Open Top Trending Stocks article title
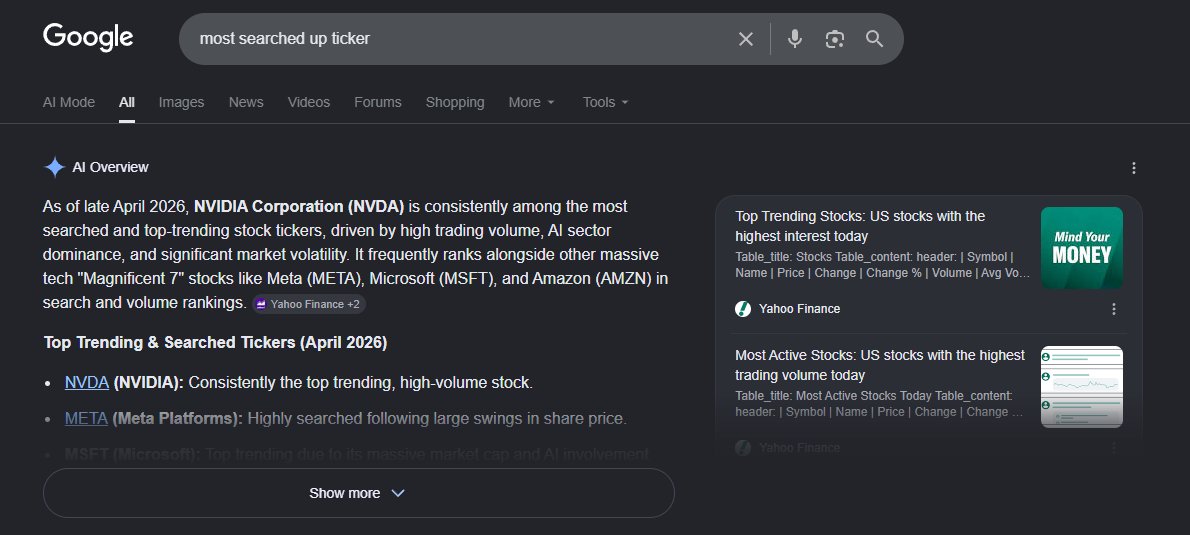The image size is (1190, 535). pos(860,226)
